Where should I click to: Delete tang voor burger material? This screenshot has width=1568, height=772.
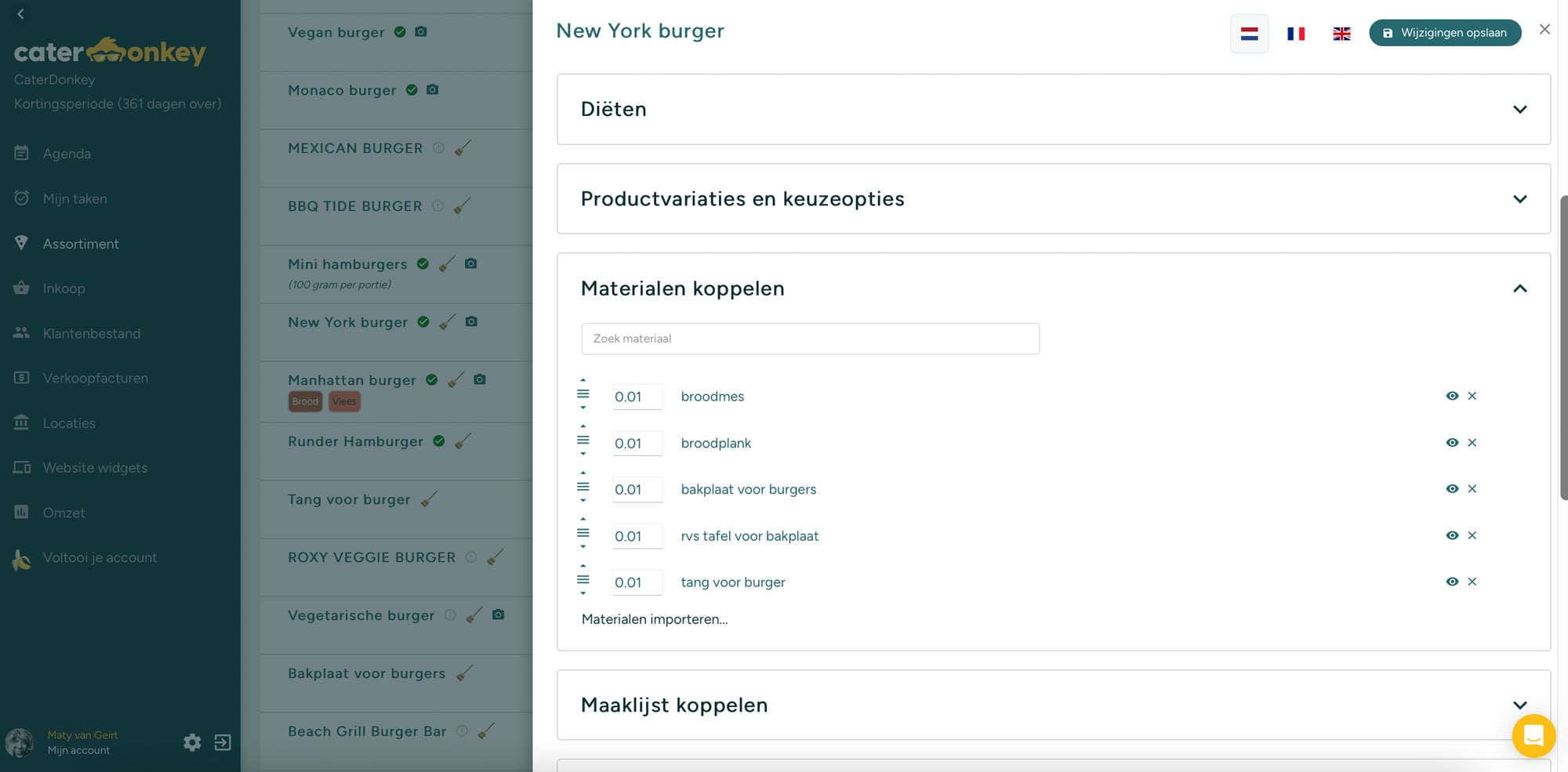pyautogui.click(x=1472, y=582)
